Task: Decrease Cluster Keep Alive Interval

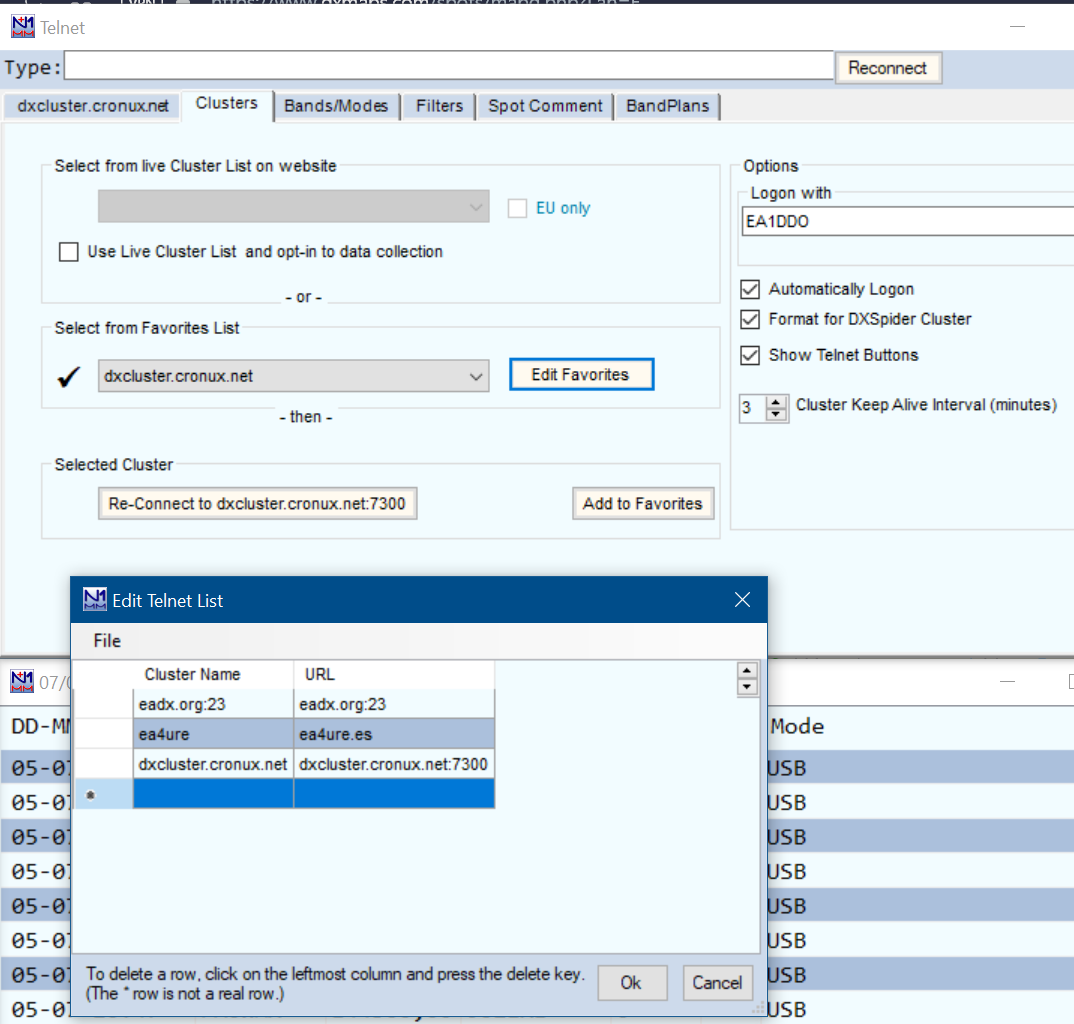Action: tap(776, 414)
